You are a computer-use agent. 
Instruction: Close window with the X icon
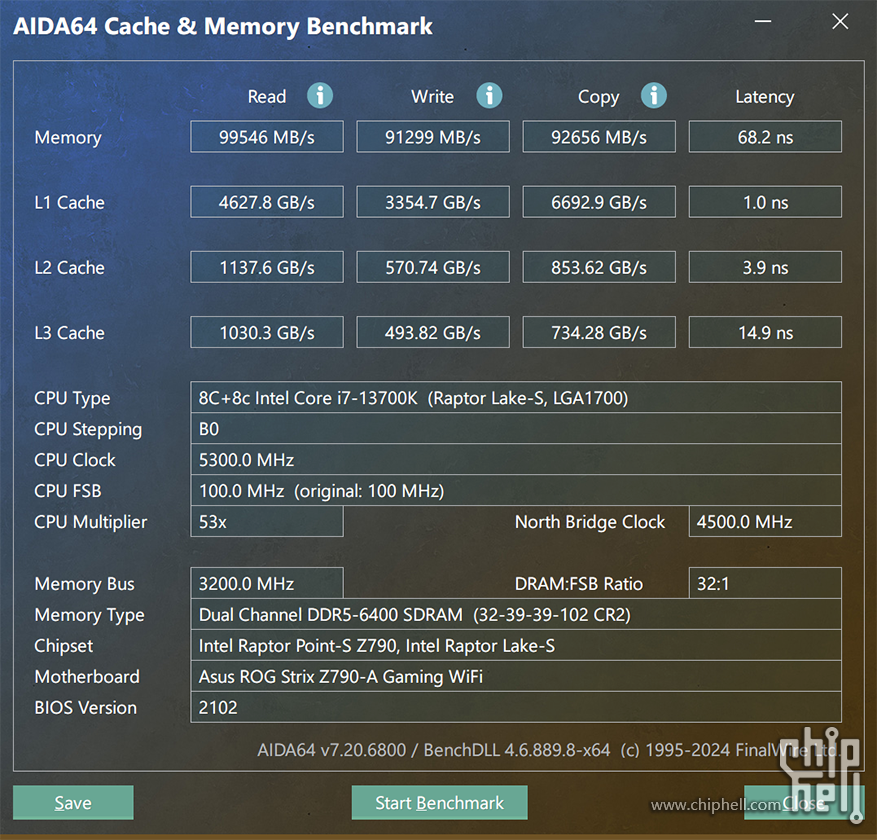click(x=840, y=21)
